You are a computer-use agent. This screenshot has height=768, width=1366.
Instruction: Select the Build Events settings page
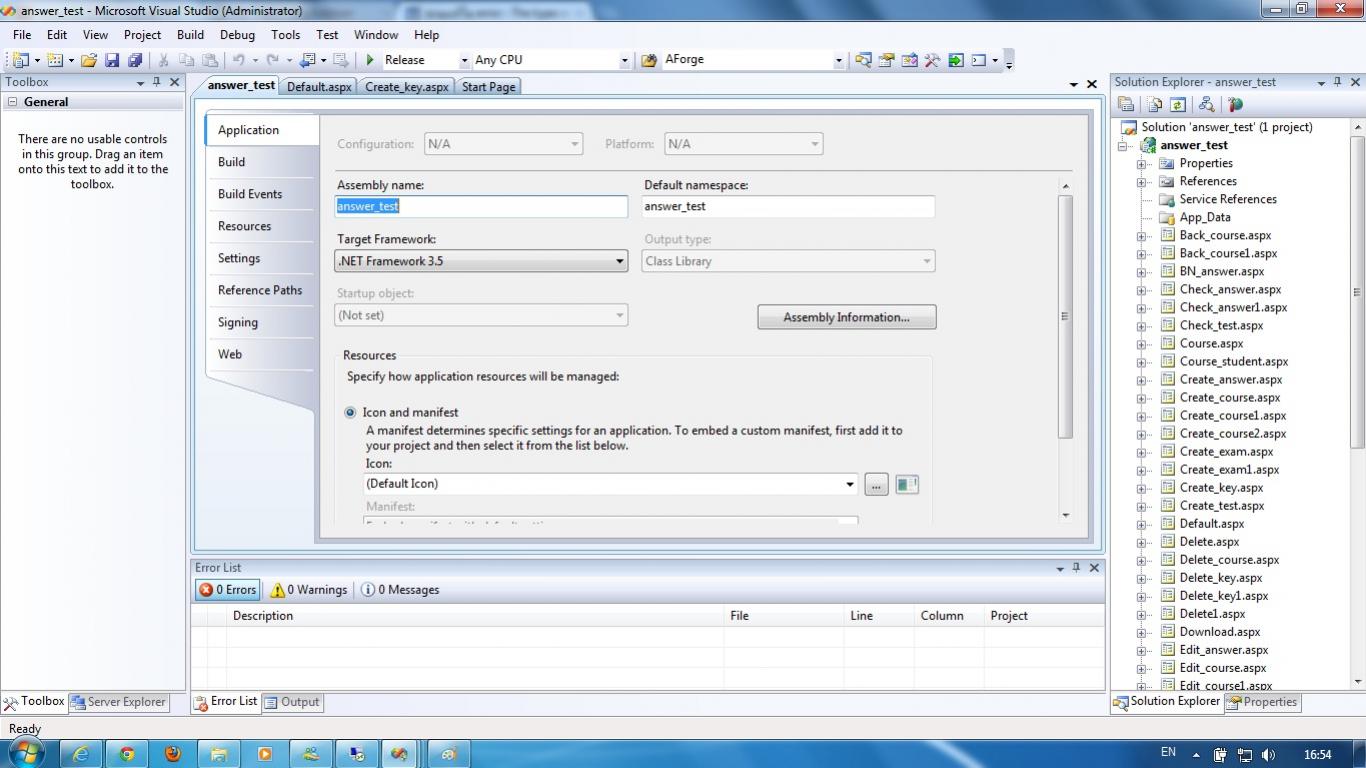point(250,194)
